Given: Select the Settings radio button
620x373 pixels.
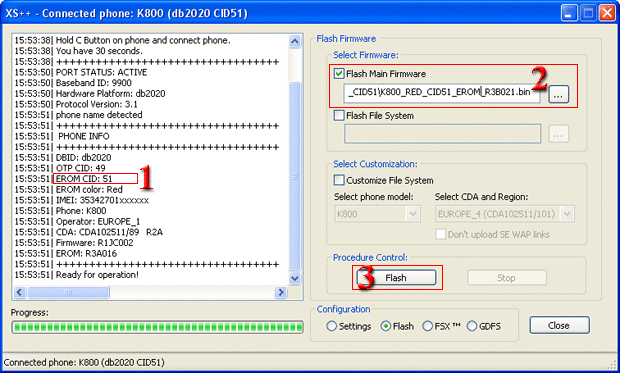Looking at the screenshot, I should 331,326.
